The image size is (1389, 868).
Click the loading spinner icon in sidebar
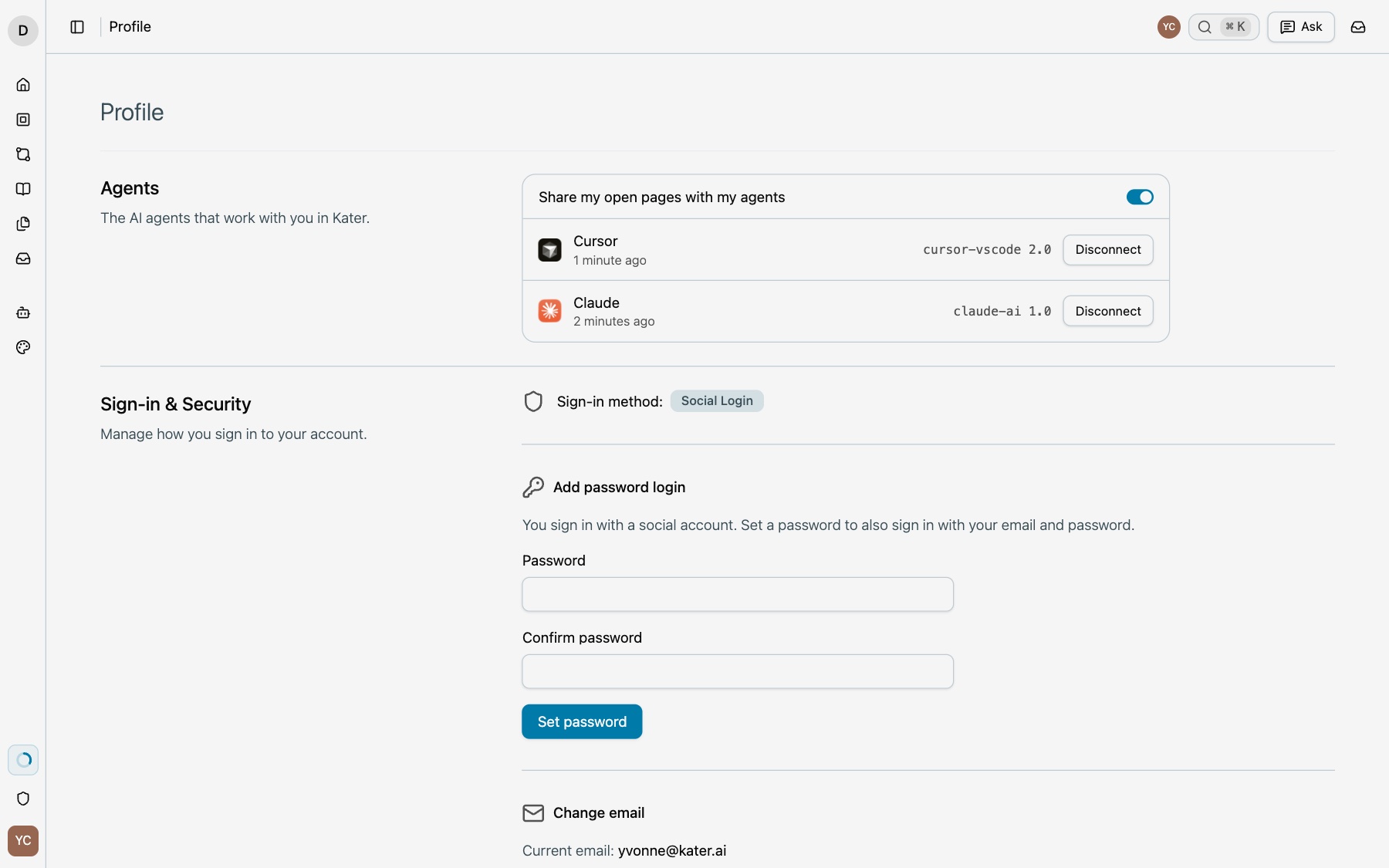pyautogui.click(x=23, y=760)
